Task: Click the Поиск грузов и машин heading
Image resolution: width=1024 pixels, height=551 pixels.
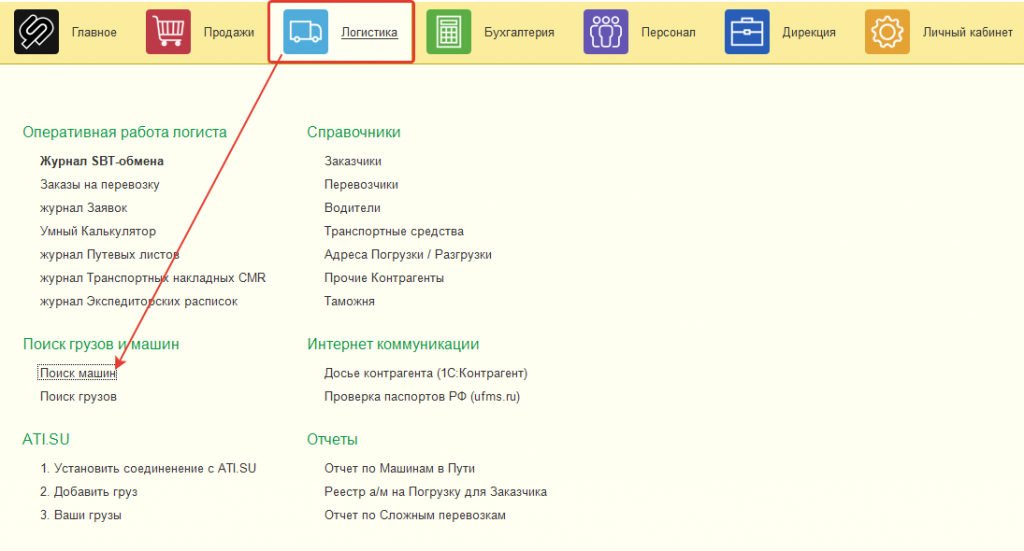Action: point(101,344)
